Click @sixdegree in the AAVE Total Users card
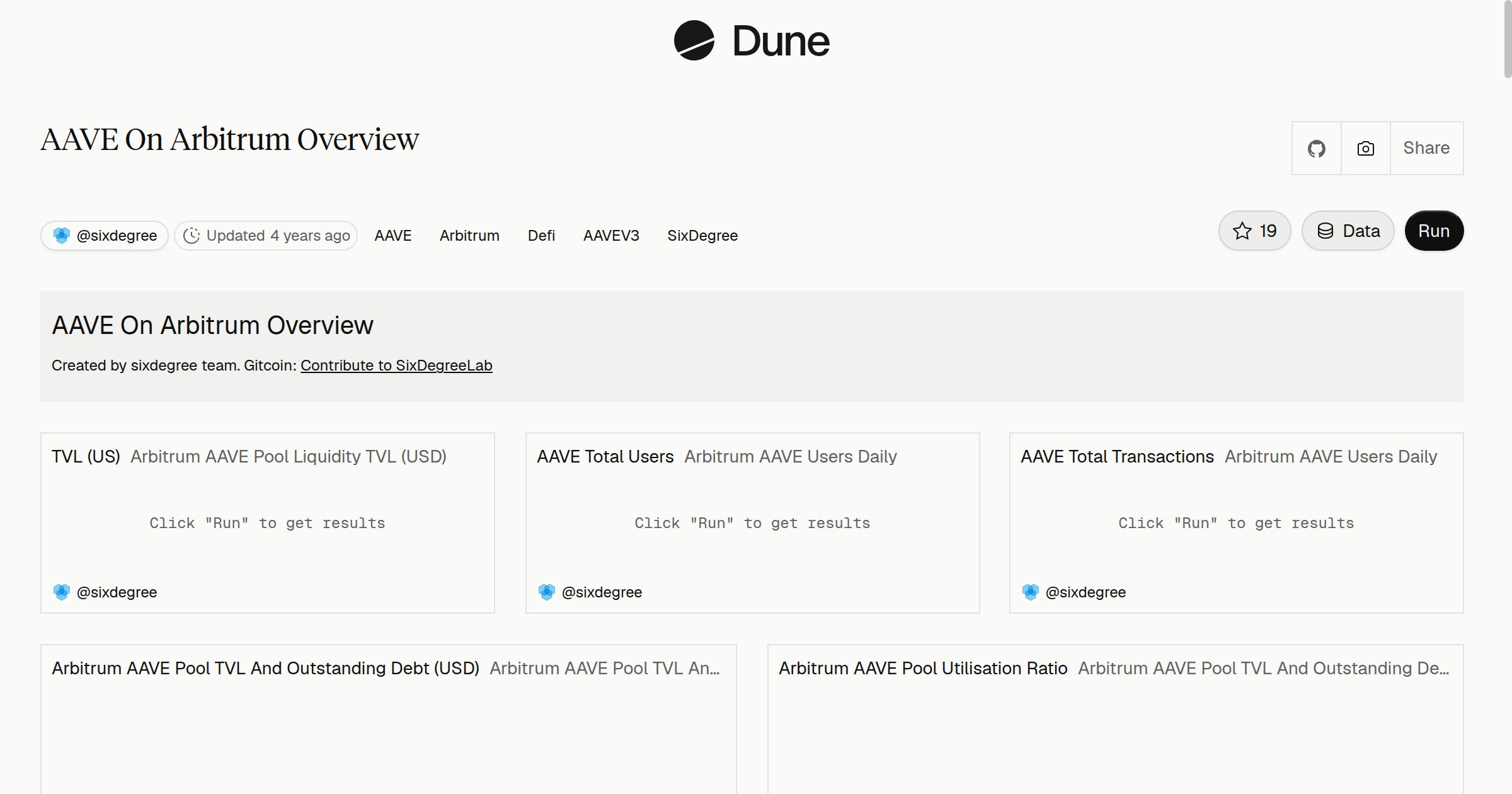The width and height of the screenshot is (1512, 794). coord(602,592)
